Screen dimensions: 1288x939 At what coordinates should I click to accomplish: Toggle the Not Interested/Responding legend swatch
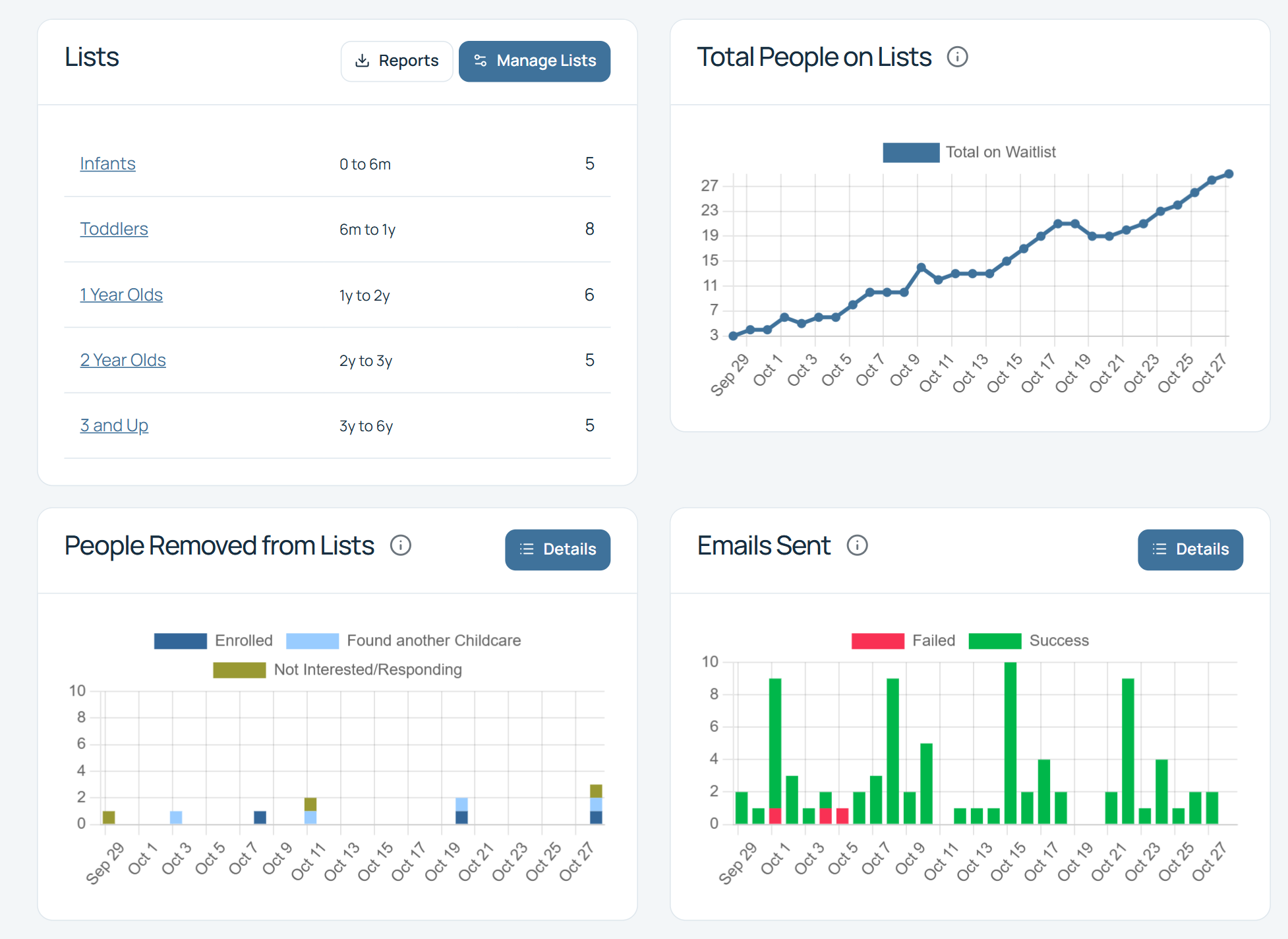pyautogui.click(x=239, y=670)
